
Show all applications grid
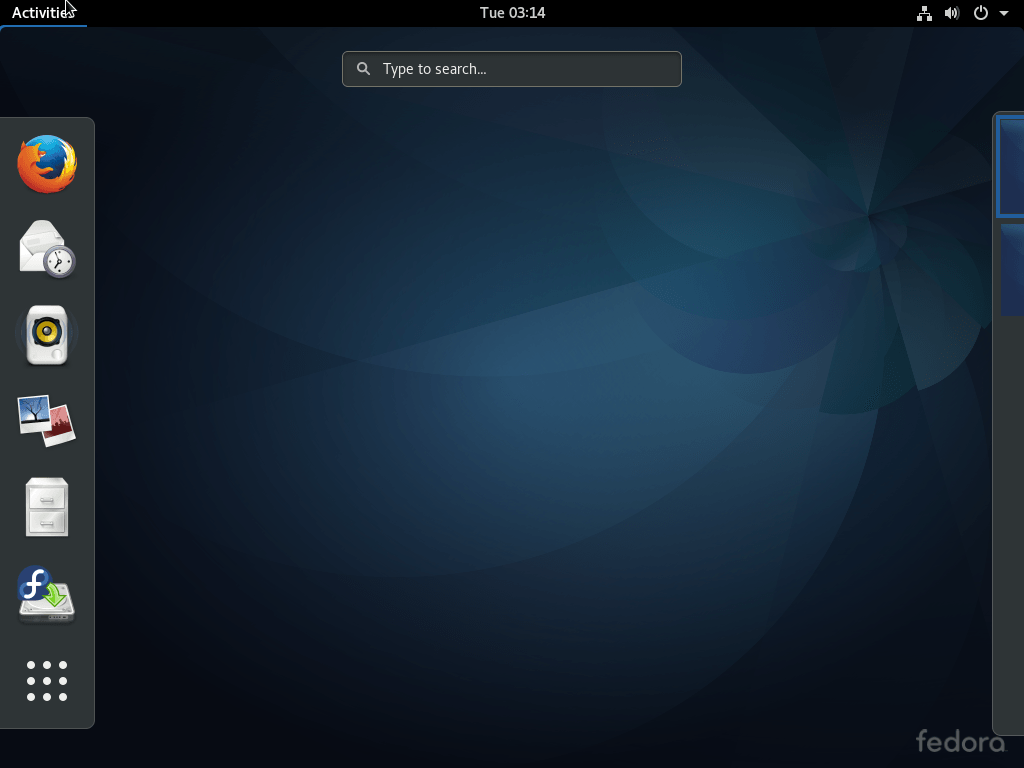(x=47, y=681)
